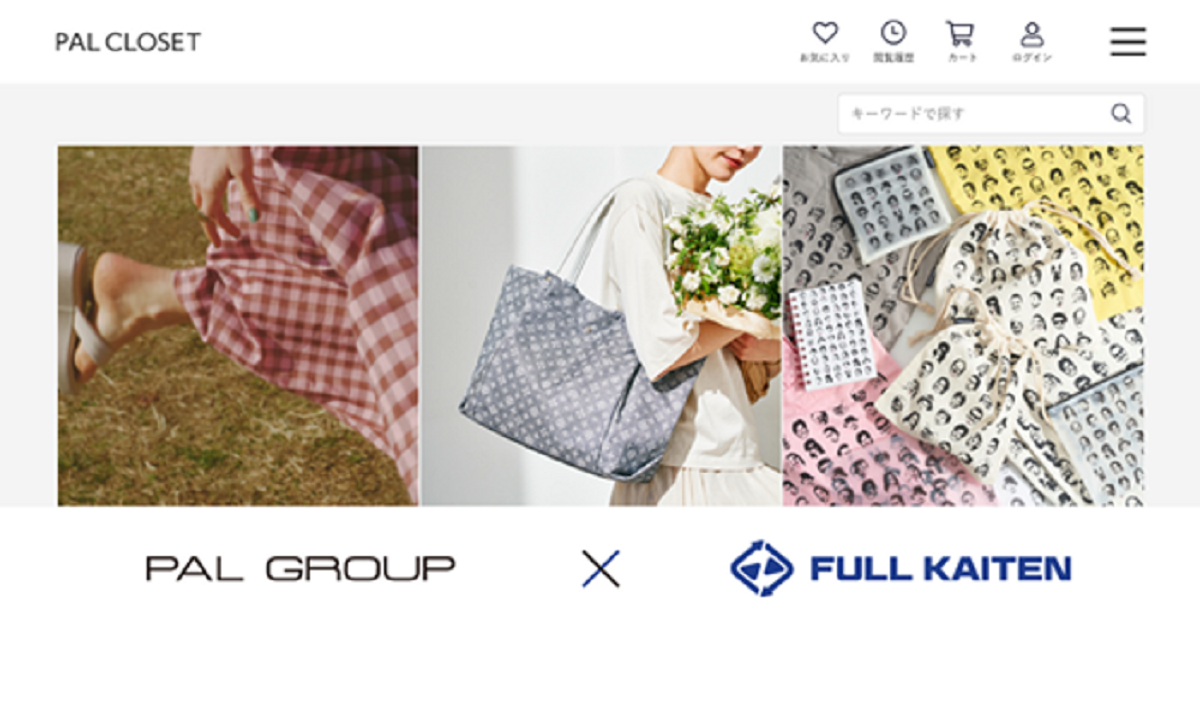Select the ログイン text label
Image resolution: width=1200 pixels, height=701 pixels.
pyautogui.click(x=1032, y=58)
